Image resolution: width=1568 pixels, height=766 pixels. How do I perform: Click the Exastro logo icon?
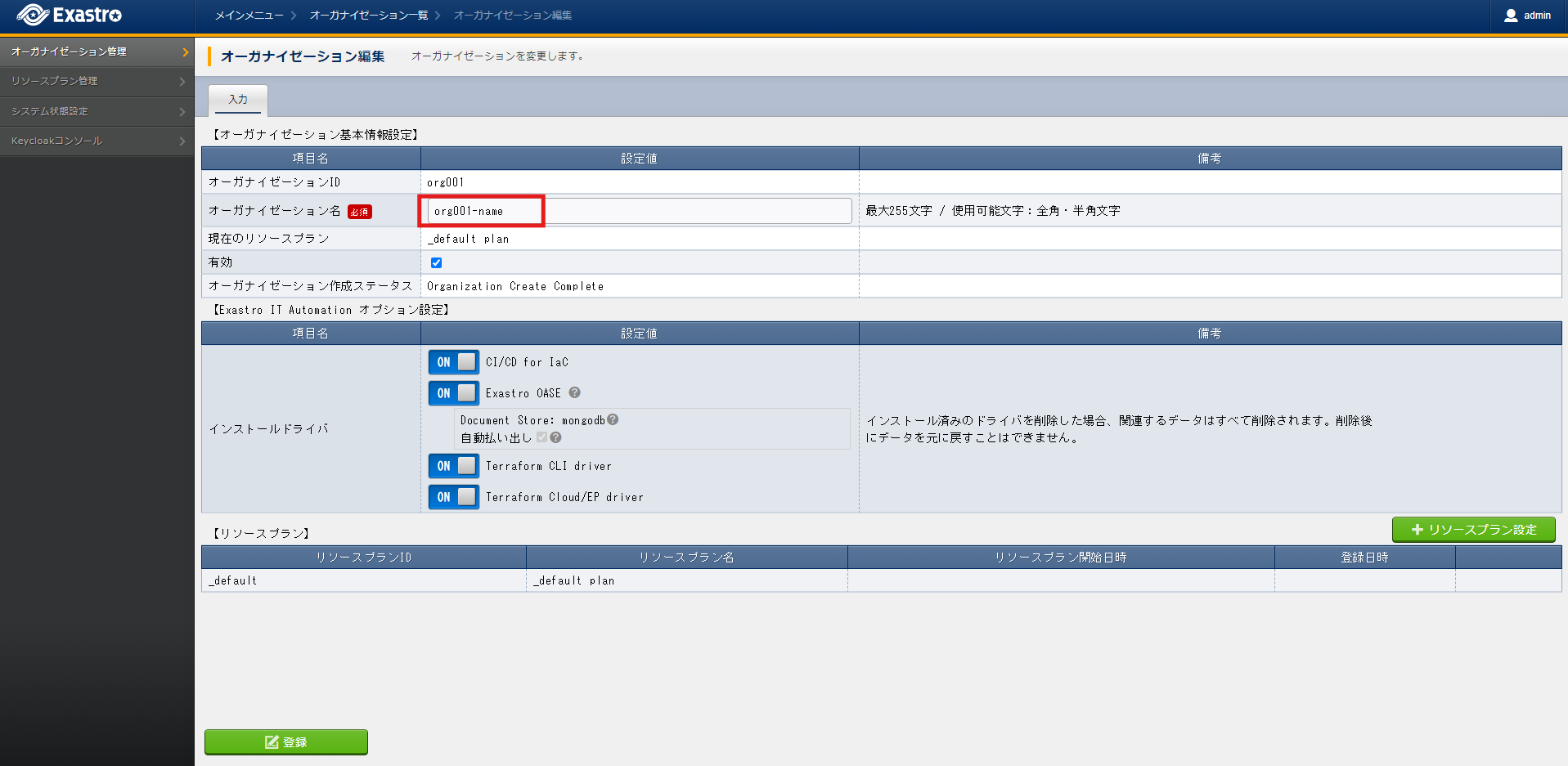(33, 15)
